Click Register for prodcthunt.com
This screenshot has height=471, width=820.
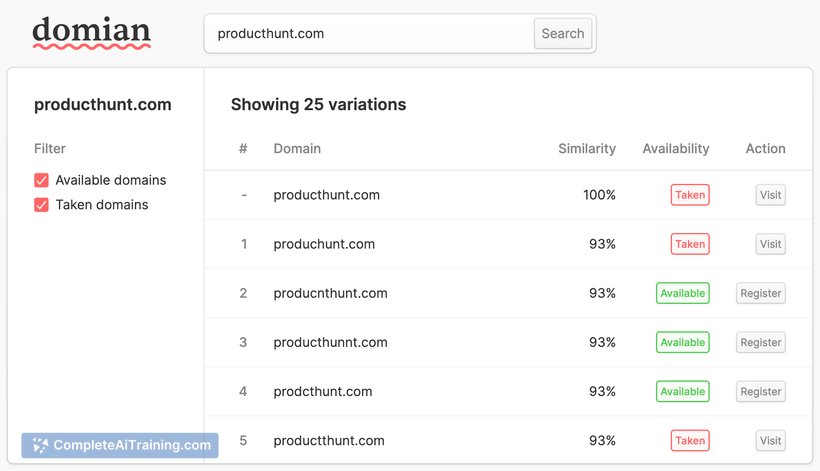[x=760, y=392]
